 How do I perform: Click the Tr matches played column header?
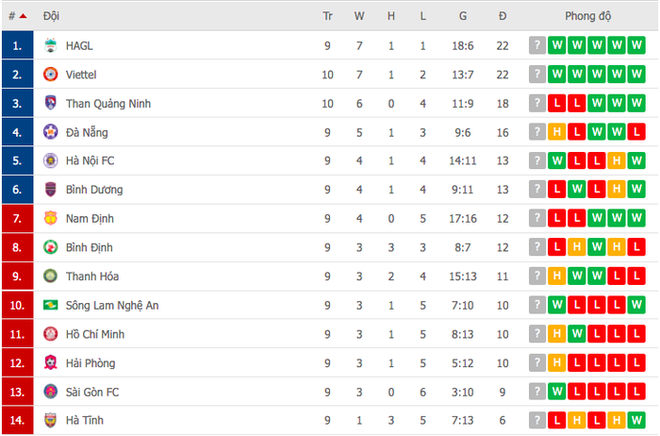[x=327, y=16]
